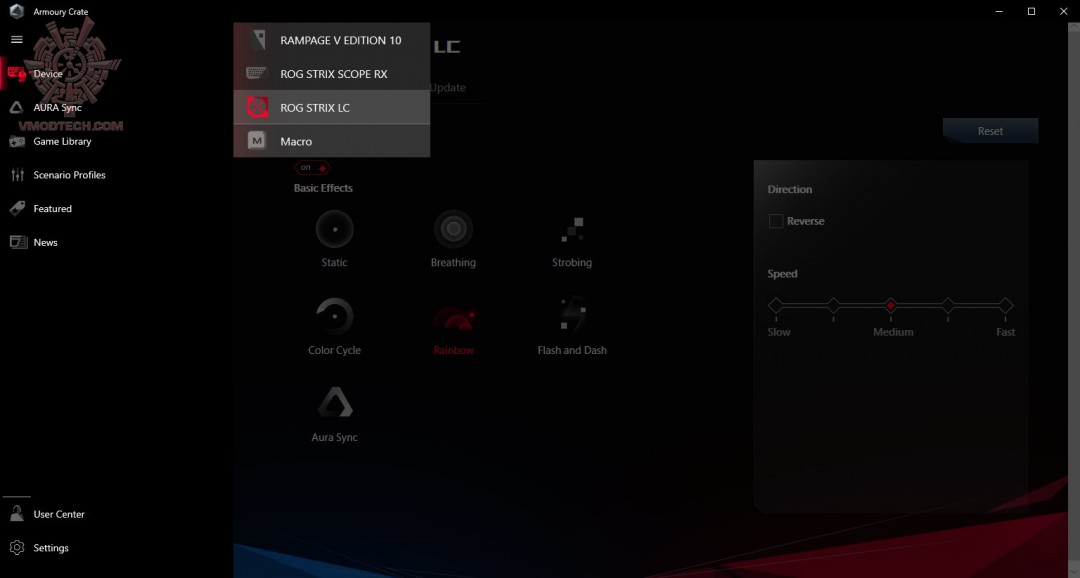This screenshot has width=1080, height=578.
Task: Click the Game Library controller icon
Action: (x=17, y=141)
